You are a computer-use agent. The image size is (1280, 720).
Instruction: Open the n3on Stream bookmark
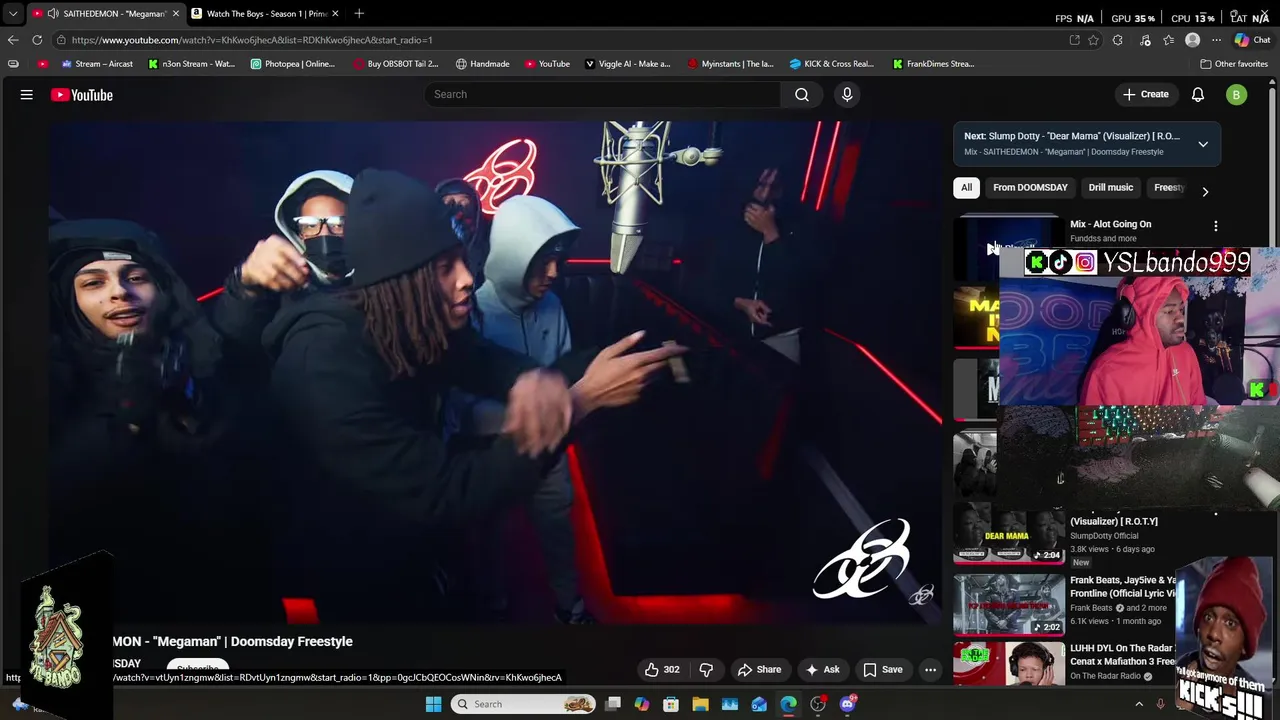(x=191, y=64)
